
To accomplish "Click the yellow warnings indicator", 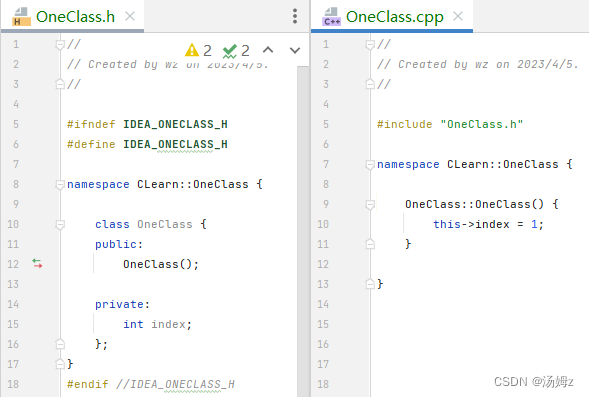I will (198, 50).
